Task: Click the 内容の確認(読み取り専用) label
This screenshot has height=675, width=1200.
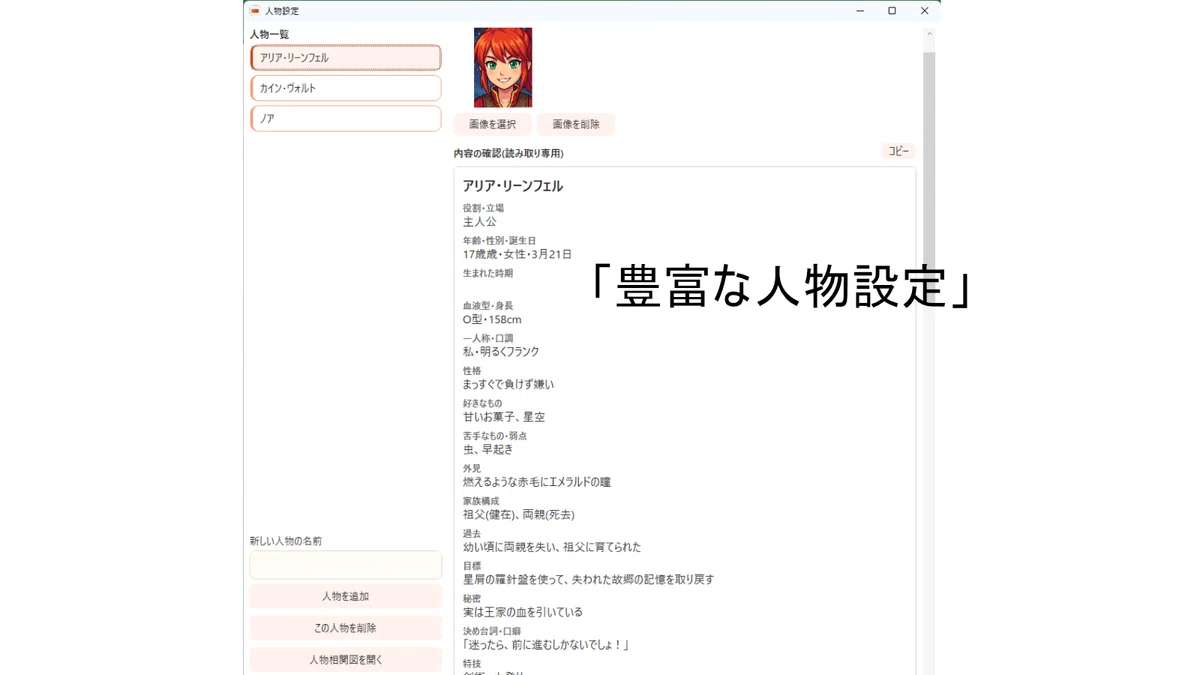Action: point(509,154)
